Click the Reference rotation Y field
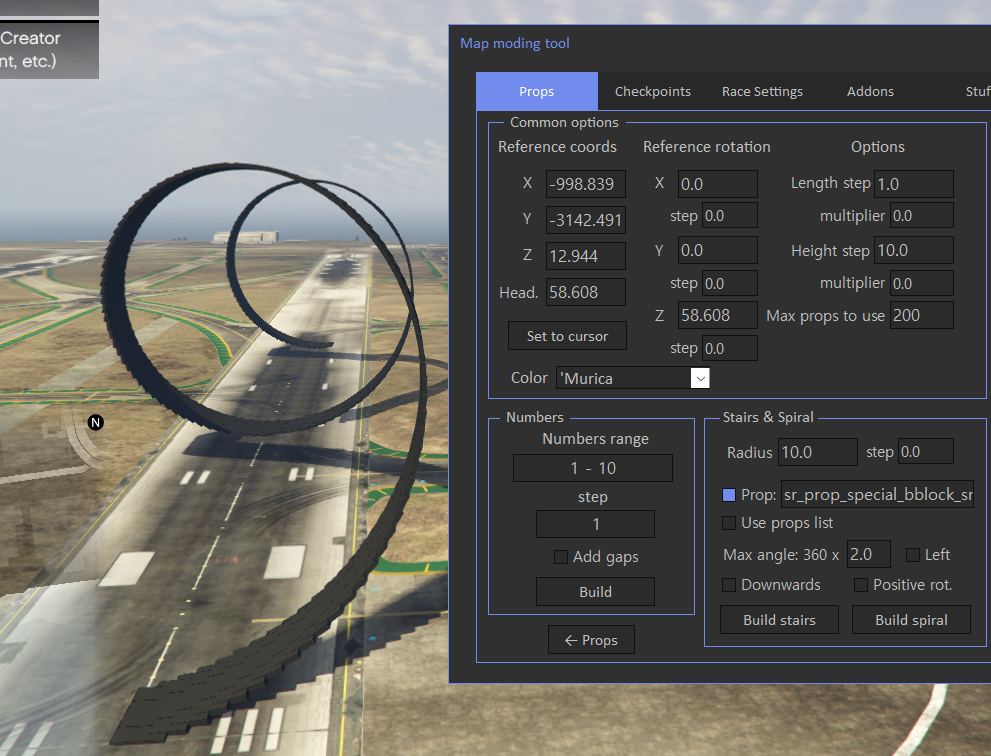The height and width of the screenshot is (756, 991). coord(718,250)
